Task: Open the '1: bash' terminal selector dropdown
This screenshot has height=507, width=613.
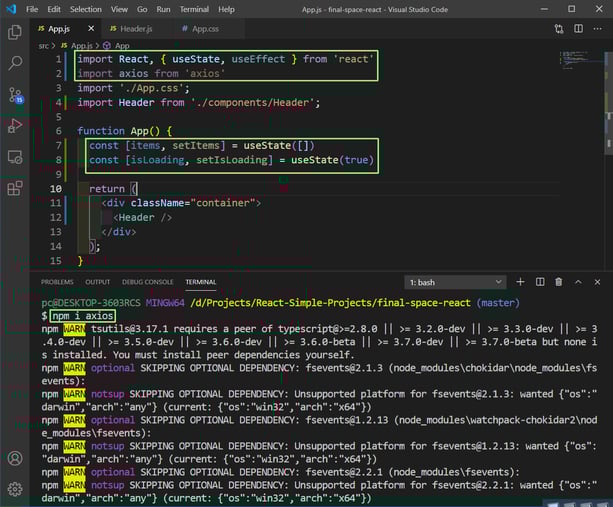Action: [455, 282]
